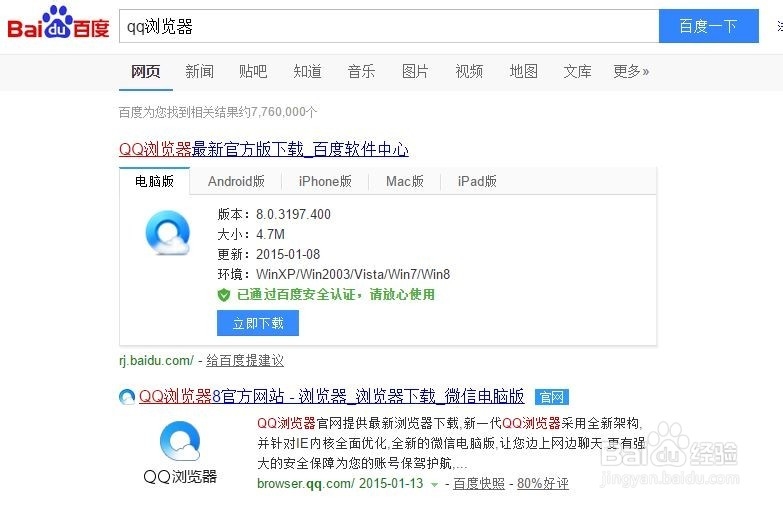783x505 pixels.
Task: Expand the arrow after browser.qq.com date
Action: (x=434, y=484)
